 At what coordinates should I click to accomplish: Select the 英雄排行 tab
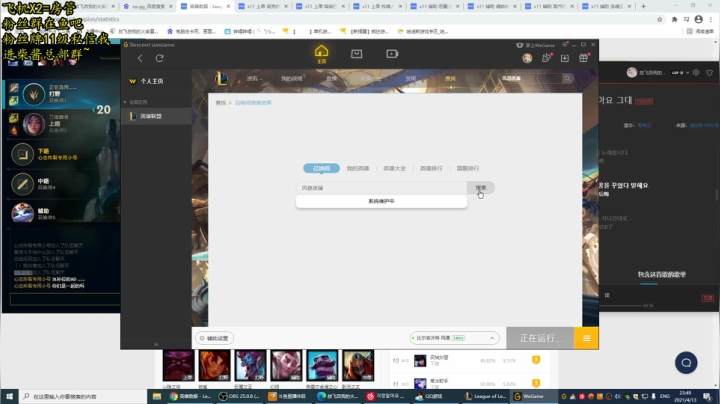pos(431,168)
